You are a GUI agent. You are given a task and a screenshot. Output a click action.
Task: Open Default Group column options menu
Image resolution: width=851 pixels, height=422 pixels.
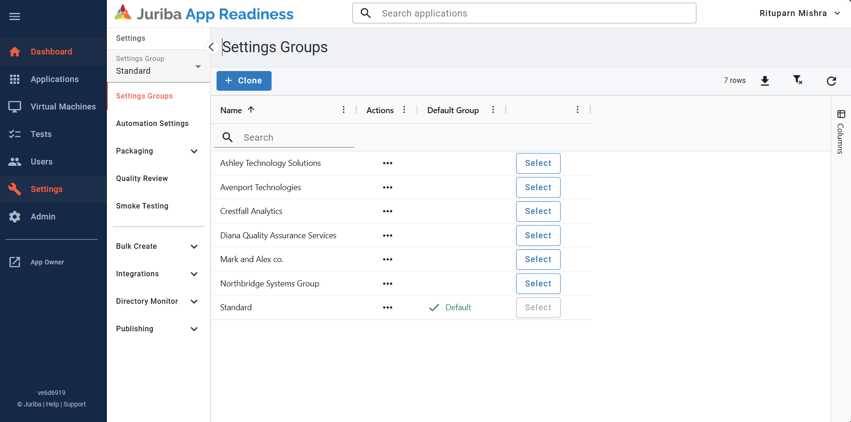[493, 110]
